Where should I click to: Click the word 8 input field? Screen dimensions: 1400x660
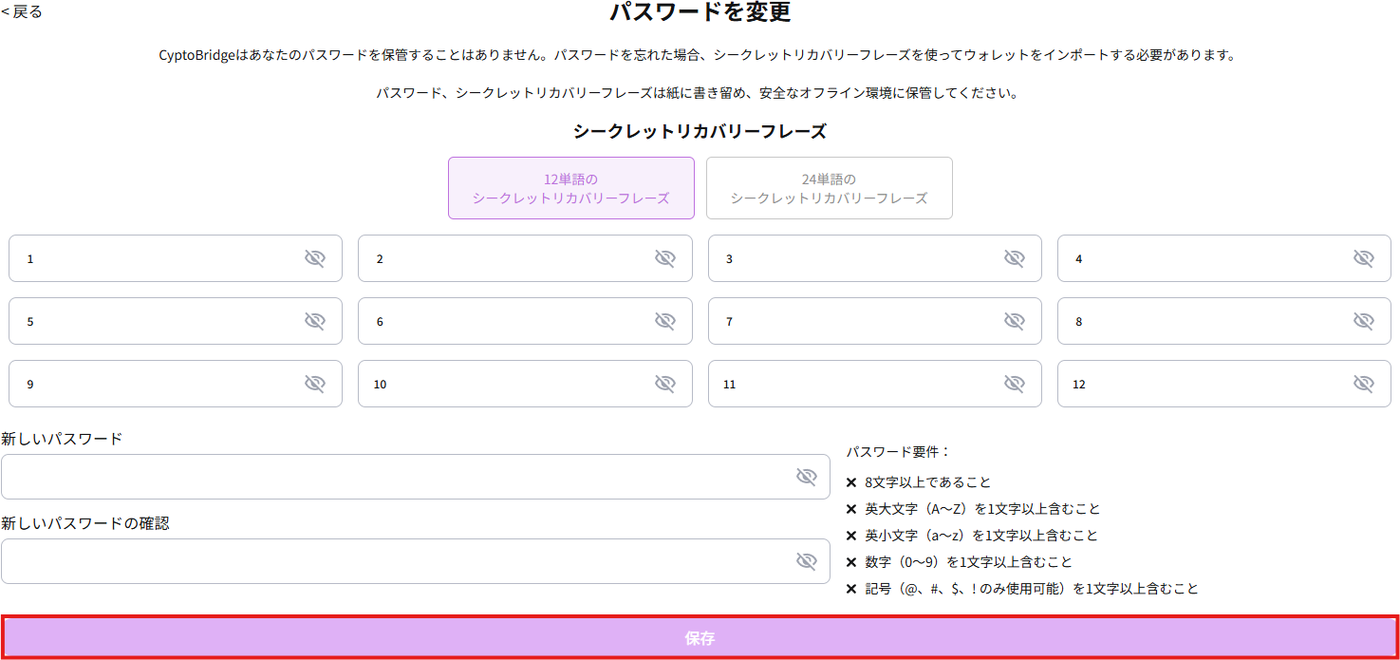1224,321
